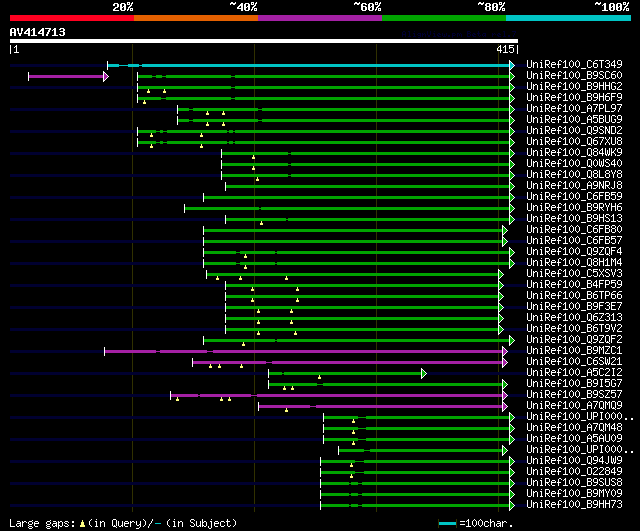Select the UniRef100_B9I5G7 label
Screen dimensions: 640x531
tap(574, 384)
